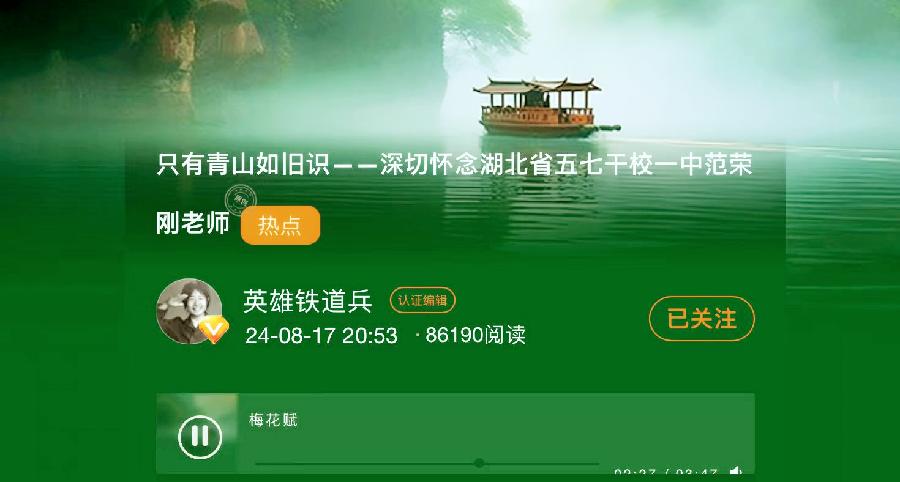Pause the 梅花赋 audio playback
Image resolution: width=900 pixels, height=482 pixels.
point(200,437)
